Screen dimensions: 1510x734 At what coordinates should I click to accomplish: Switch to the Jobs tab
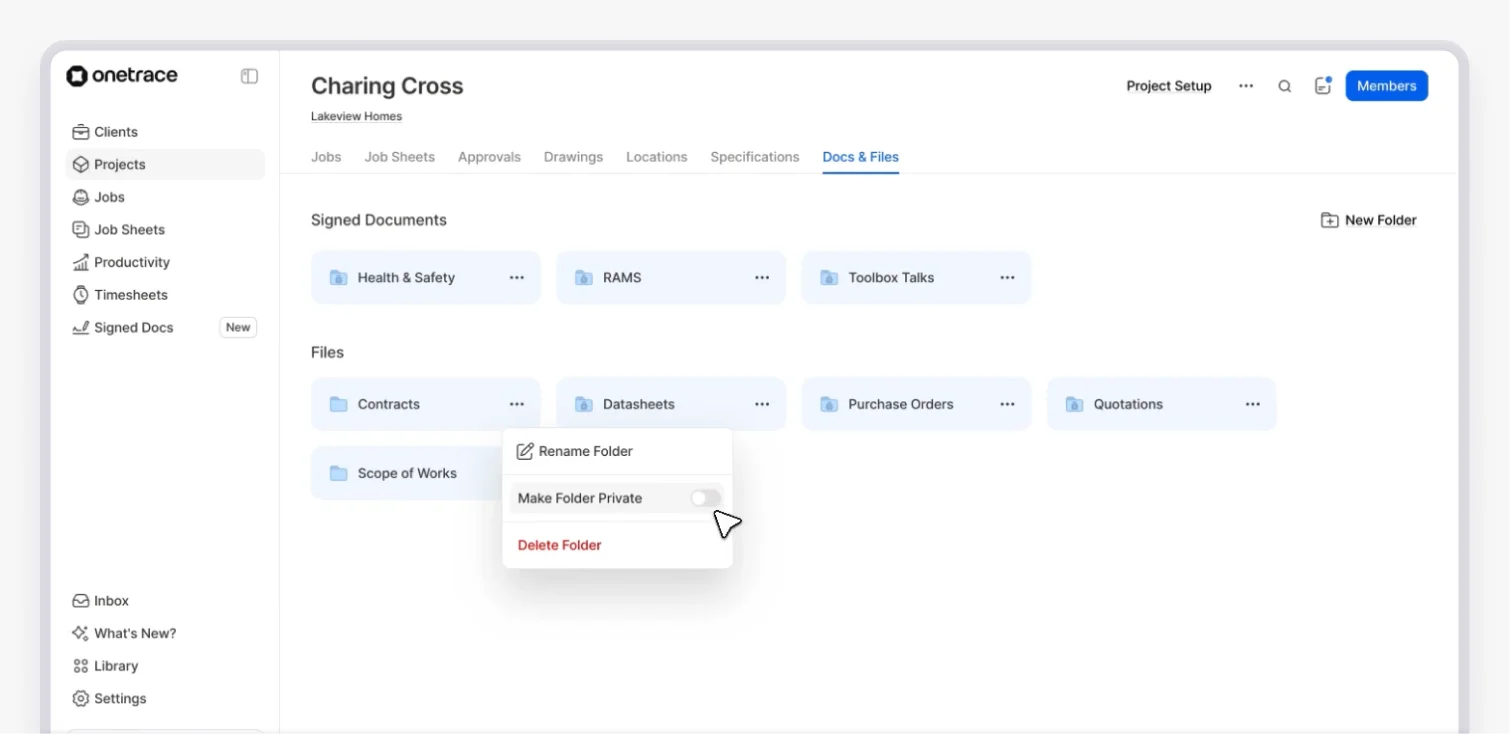point(326,157)
